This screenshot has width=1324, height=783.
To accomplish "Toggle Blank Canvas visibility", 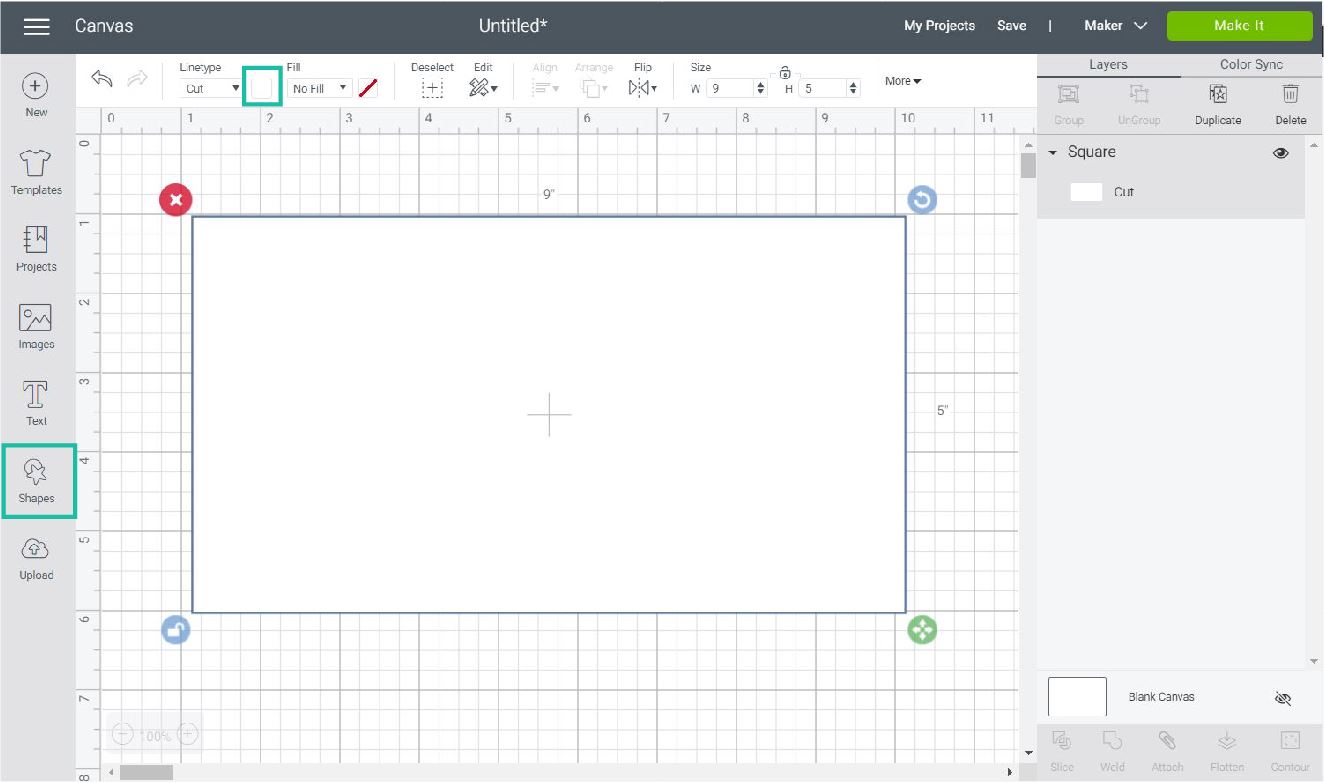I will (1283, 698).
